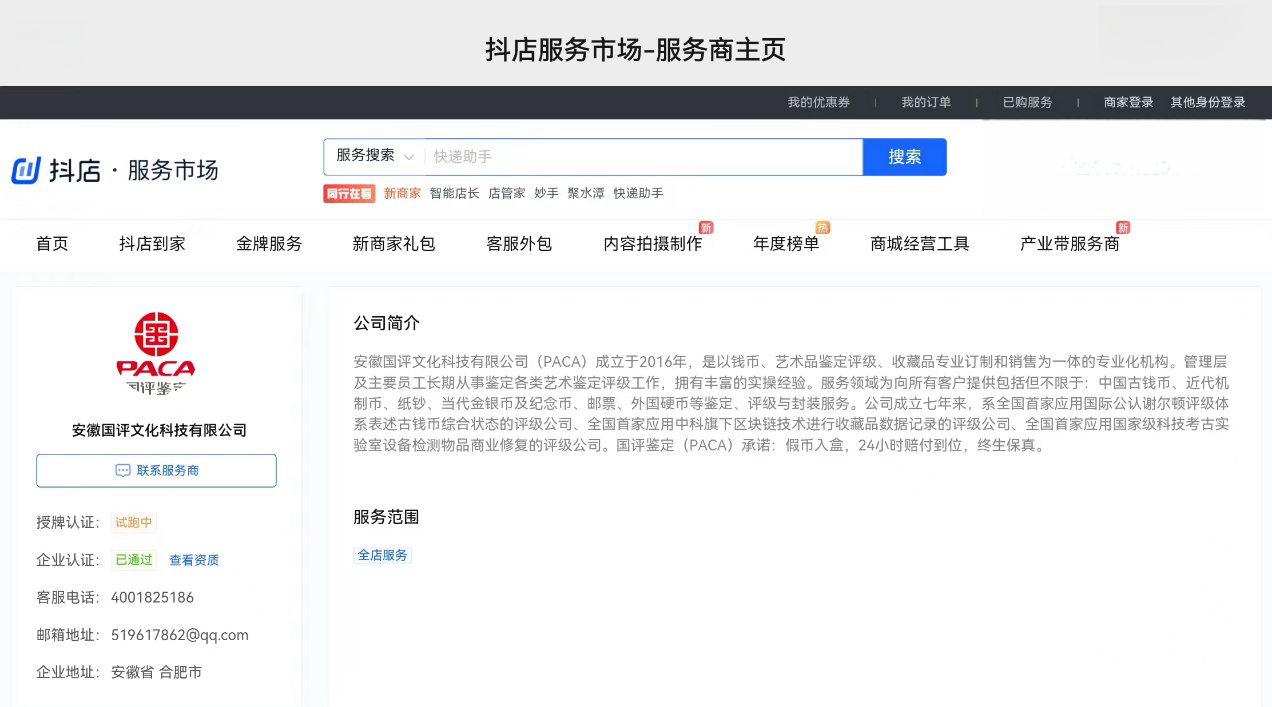
Task: Open the 产业带服务商 tab
Action: 1070,244
